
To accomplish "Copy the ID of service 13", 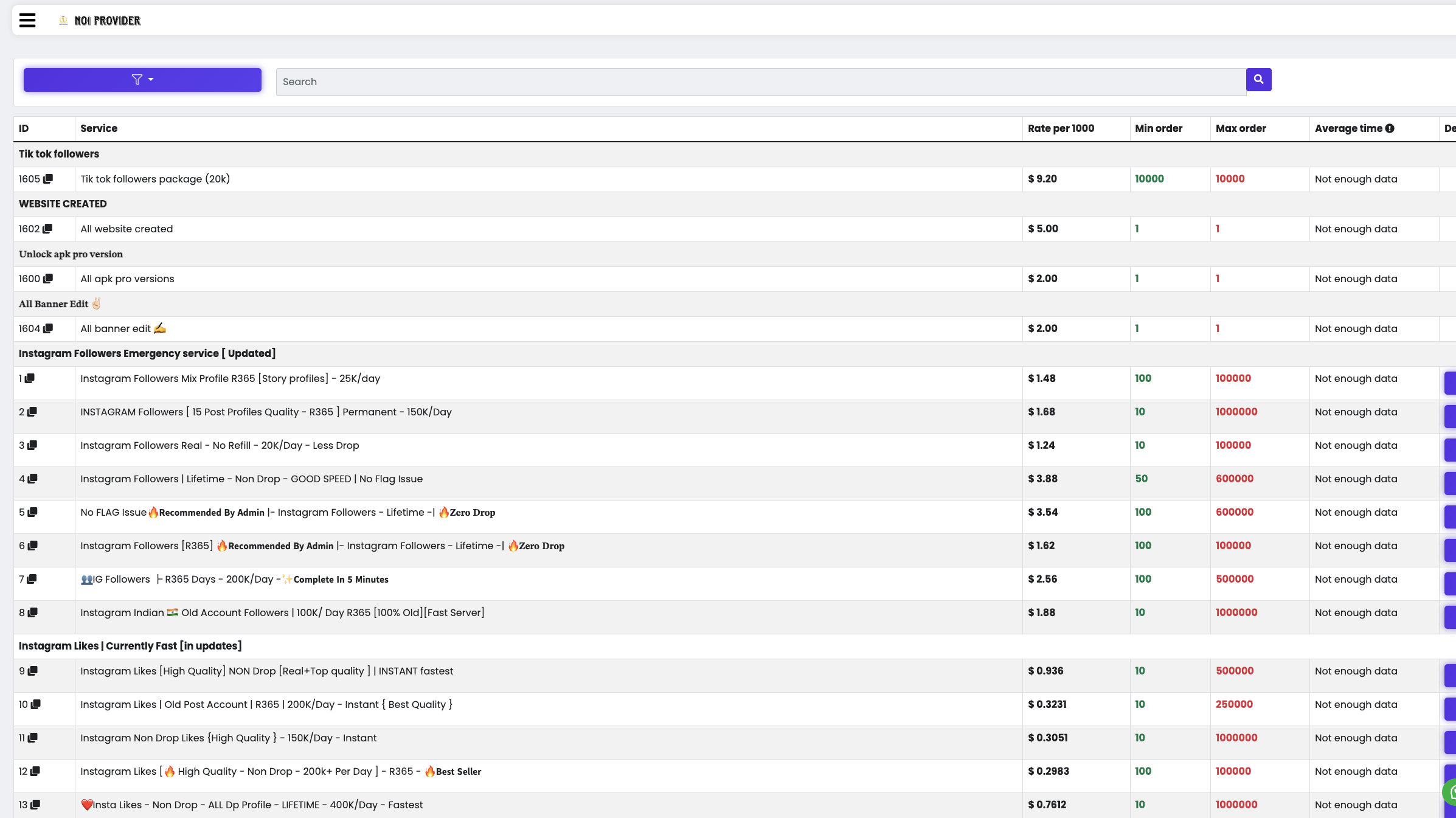I will [35, 805].
